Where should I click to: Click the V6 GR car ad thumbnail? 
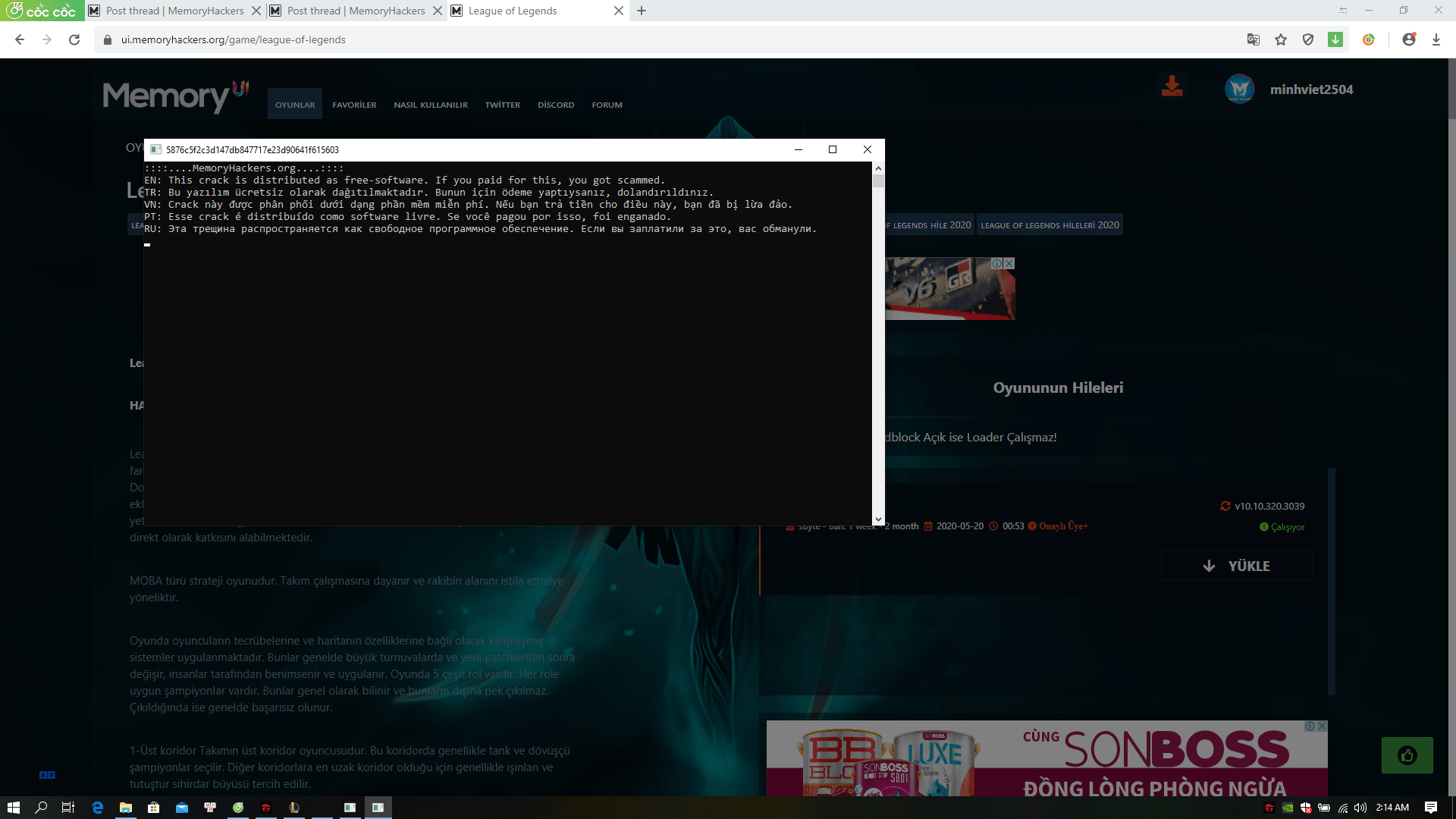pyautogui.click(x=949, y=288)
